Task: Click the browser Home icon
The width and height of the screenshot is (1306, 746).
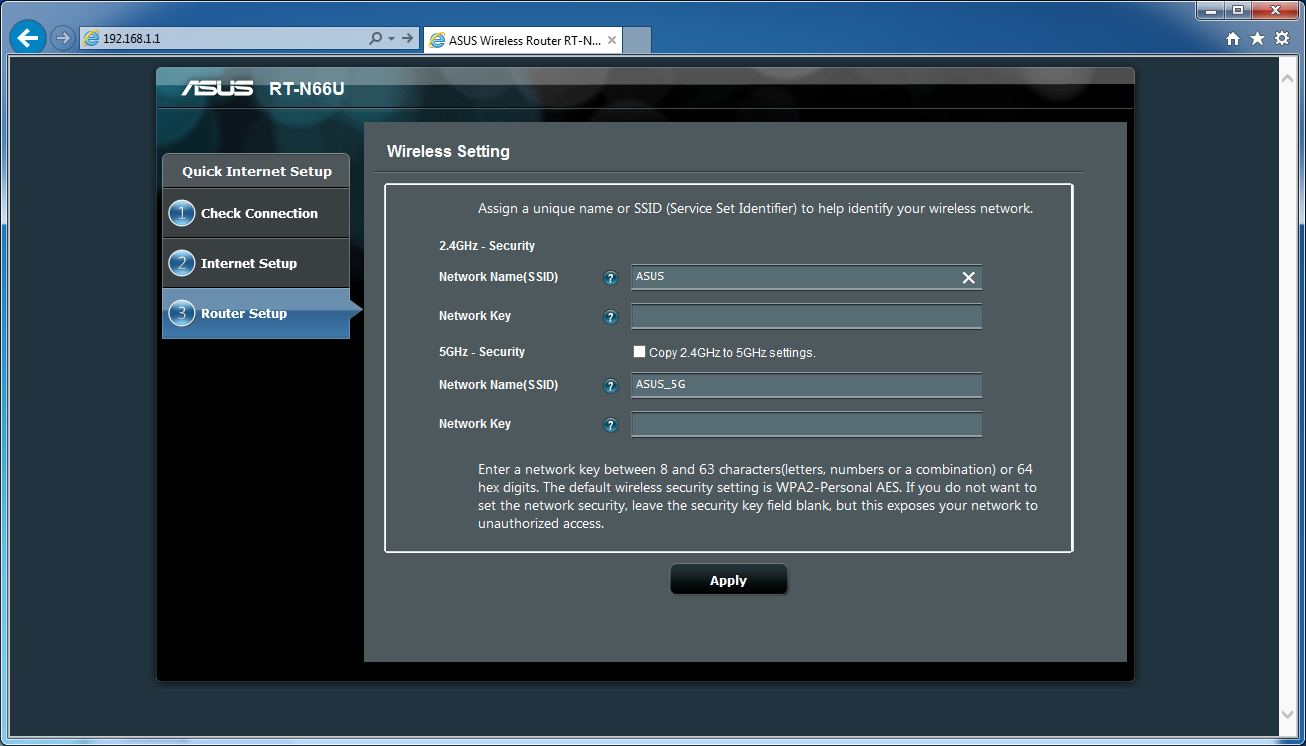Action: [x=1232, y=38]
